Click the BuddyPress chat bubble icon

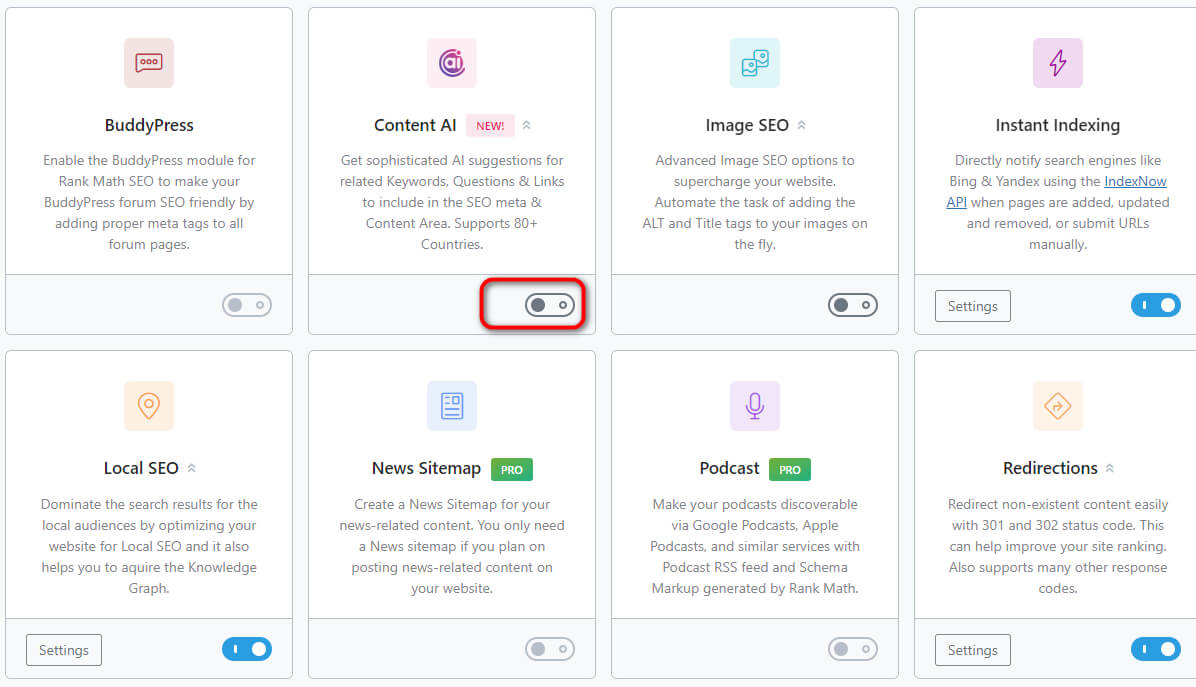[x=149, y=63]
